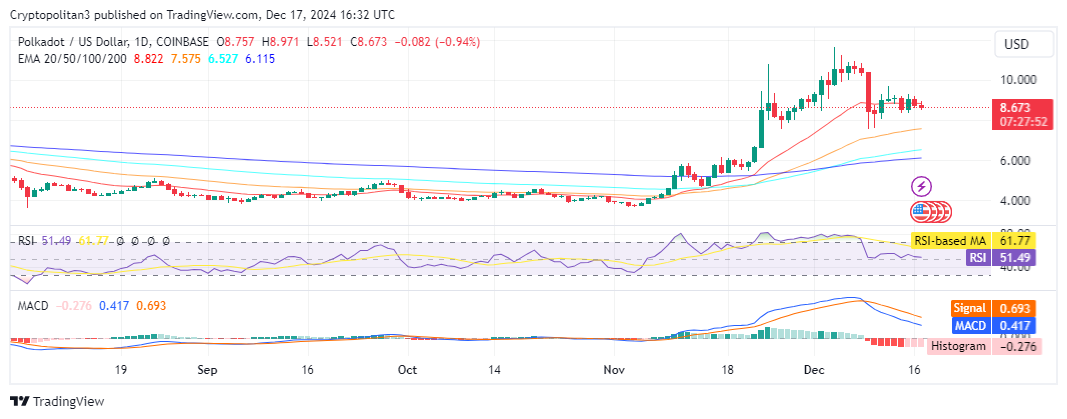Viewport: 1067px width, 419px height.
Task: Click the MACD legend histogram value -0.276
Action: (x=73, y=306)
